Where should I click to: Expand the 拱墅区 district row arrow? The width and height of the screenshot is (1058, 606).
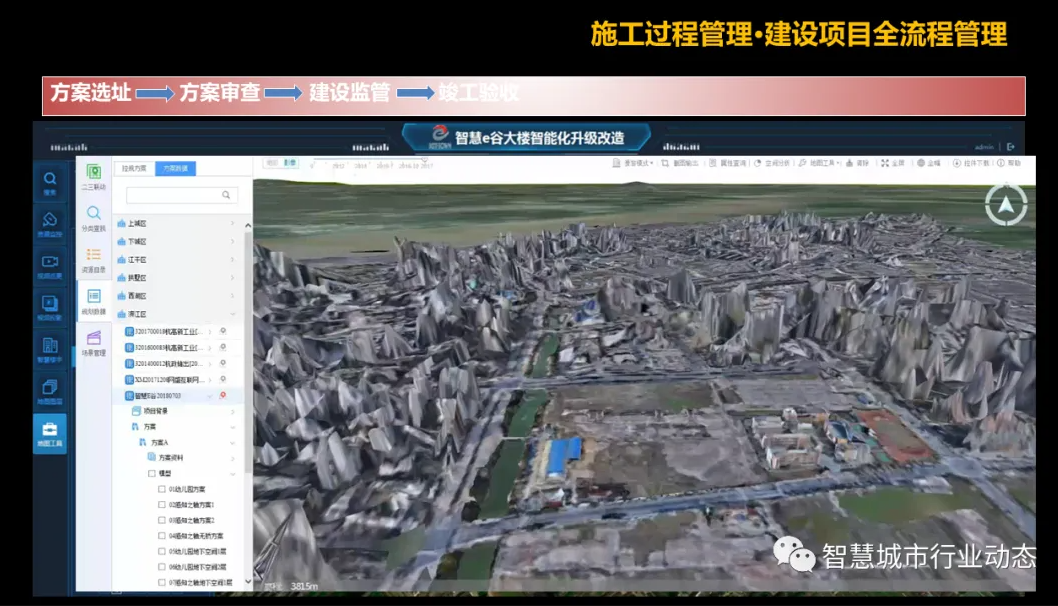click(233, 278)
